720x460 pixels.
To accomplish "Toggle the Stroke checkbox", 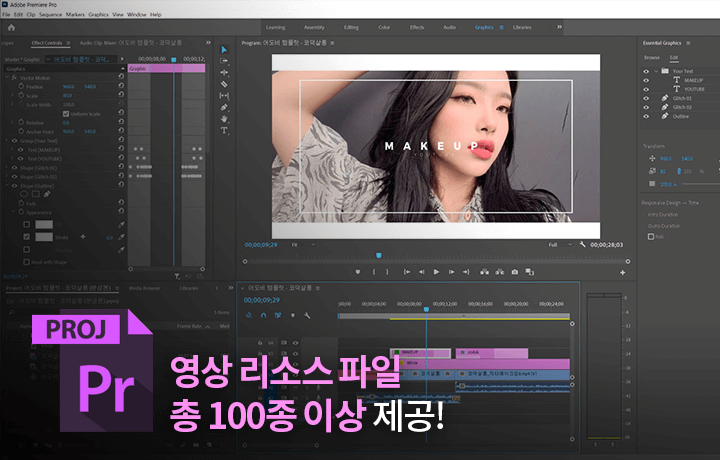I will tap(27, 237).
